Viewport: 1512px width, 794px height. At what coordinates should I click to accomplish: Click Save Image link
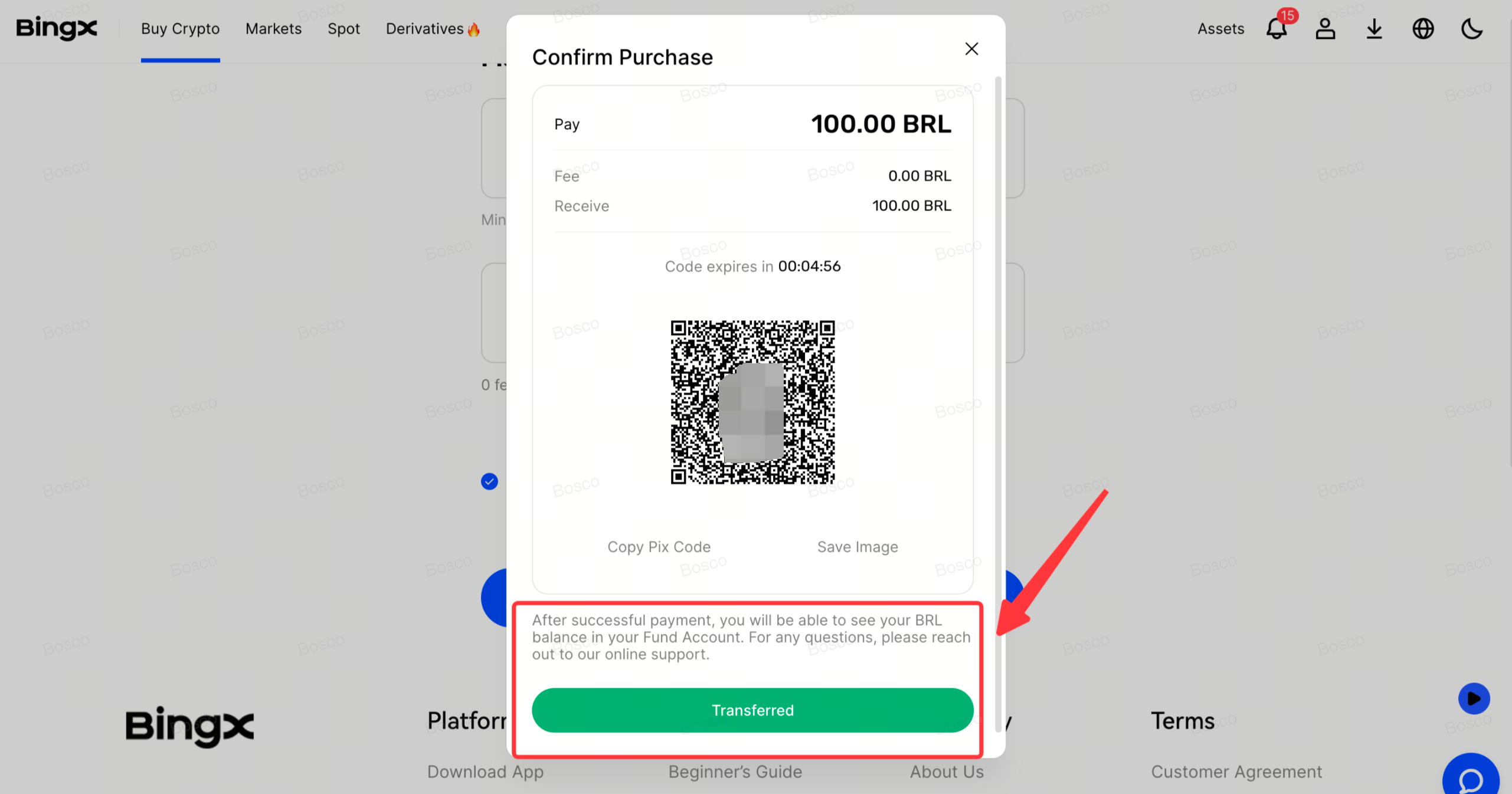pyautogui.click(x=858, y=547)
